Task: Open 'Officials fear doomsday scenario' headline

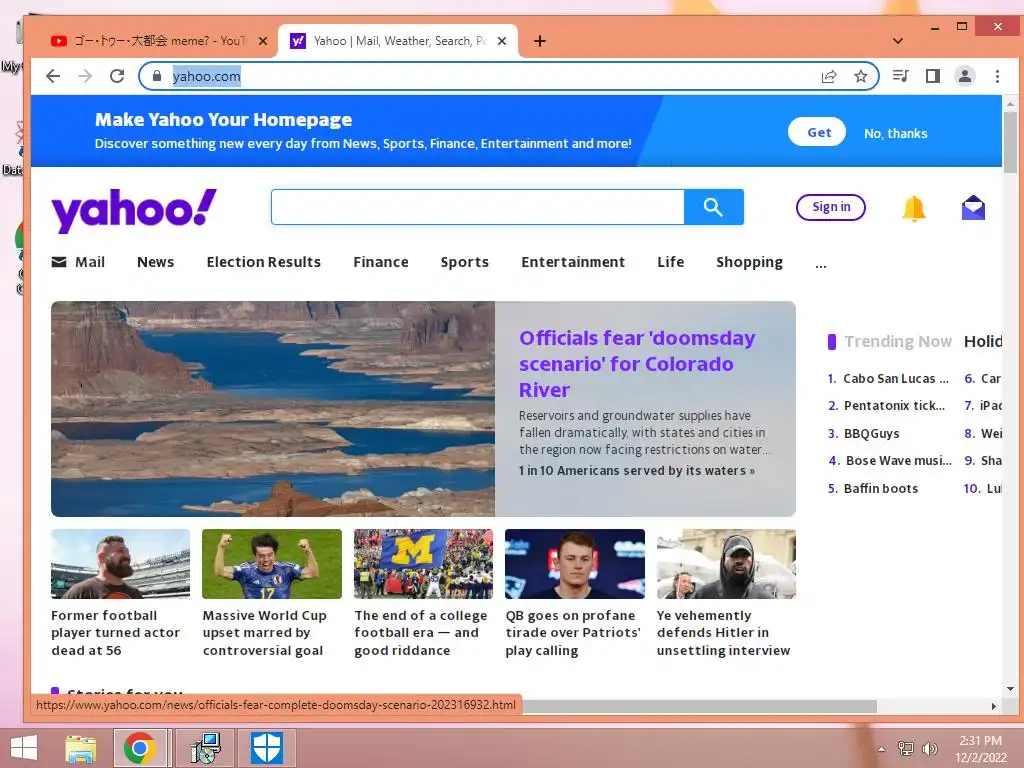Action: coord(637,364)
